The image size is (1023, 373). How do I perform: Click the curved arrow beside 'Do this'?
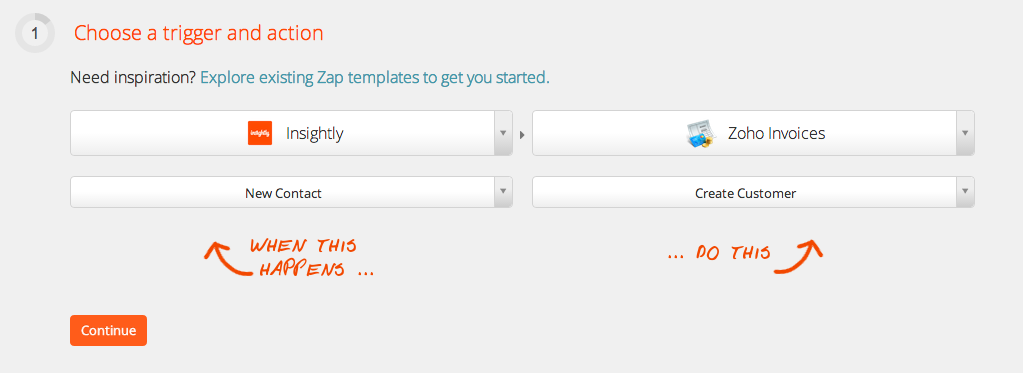tap(799, 256)
